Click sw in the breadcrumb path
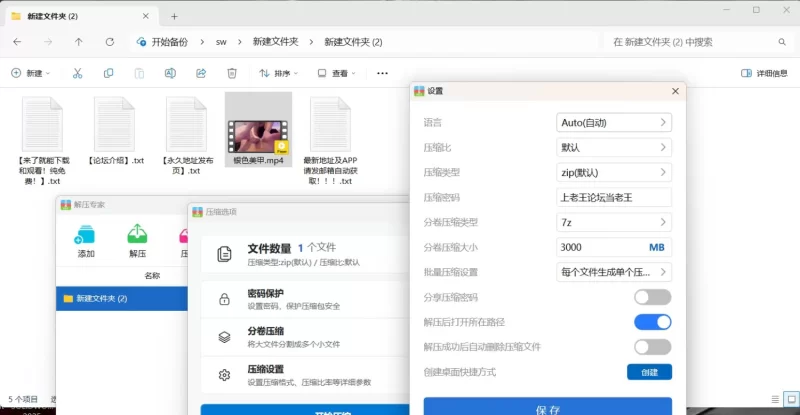The height and width of the screenshot is (415, 800). [x=221, y=42]
